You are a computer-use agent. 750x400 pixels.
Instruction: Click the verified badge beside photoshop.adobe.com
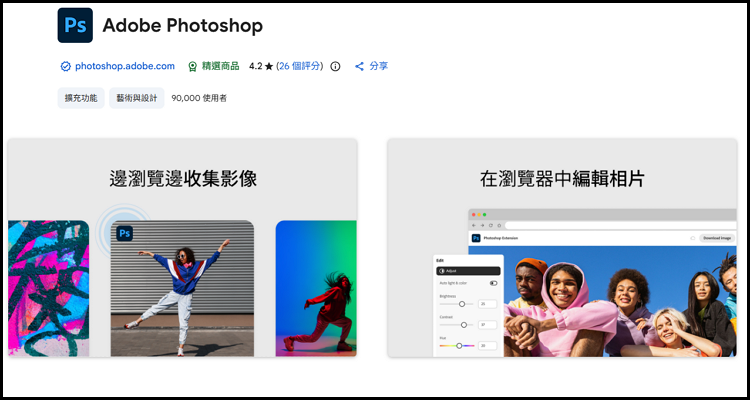tap(66, 67)
